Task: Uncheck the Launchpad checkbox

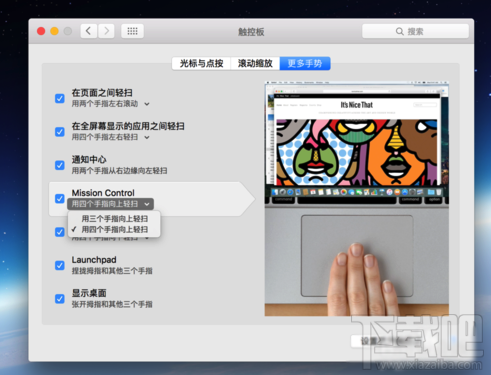Action: click(60, 265)
